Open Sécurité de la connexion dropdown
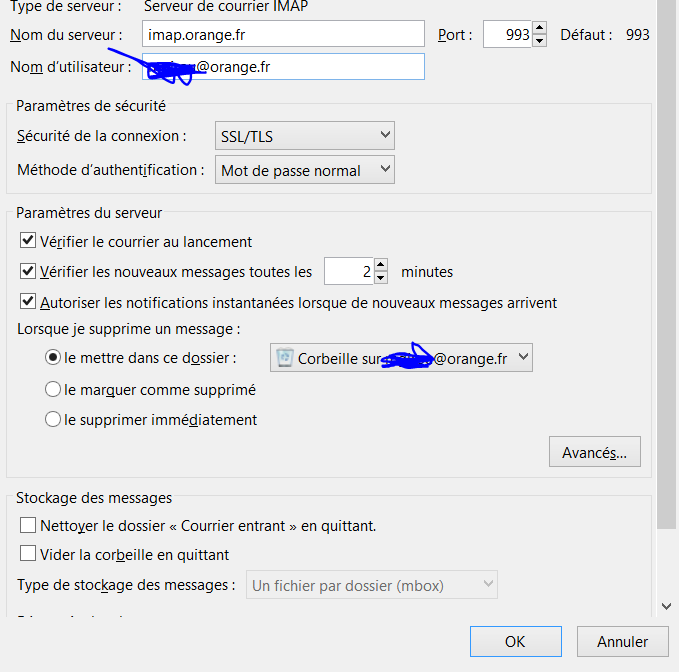679x672 pixels. (x=305, y=136)
